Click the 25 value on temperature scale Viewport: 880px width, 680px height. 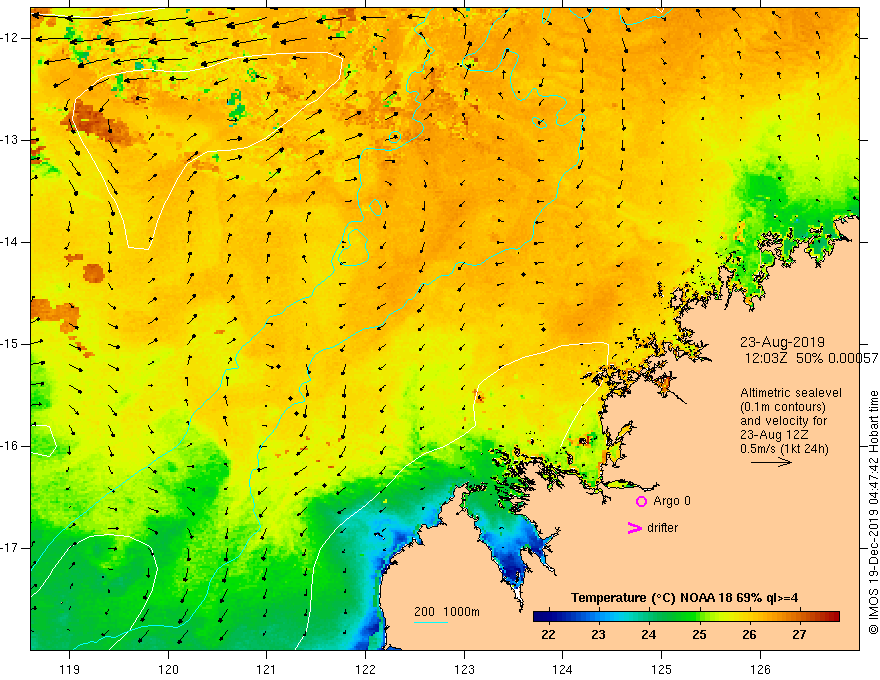pyautogui.click(x=699, y=635)
